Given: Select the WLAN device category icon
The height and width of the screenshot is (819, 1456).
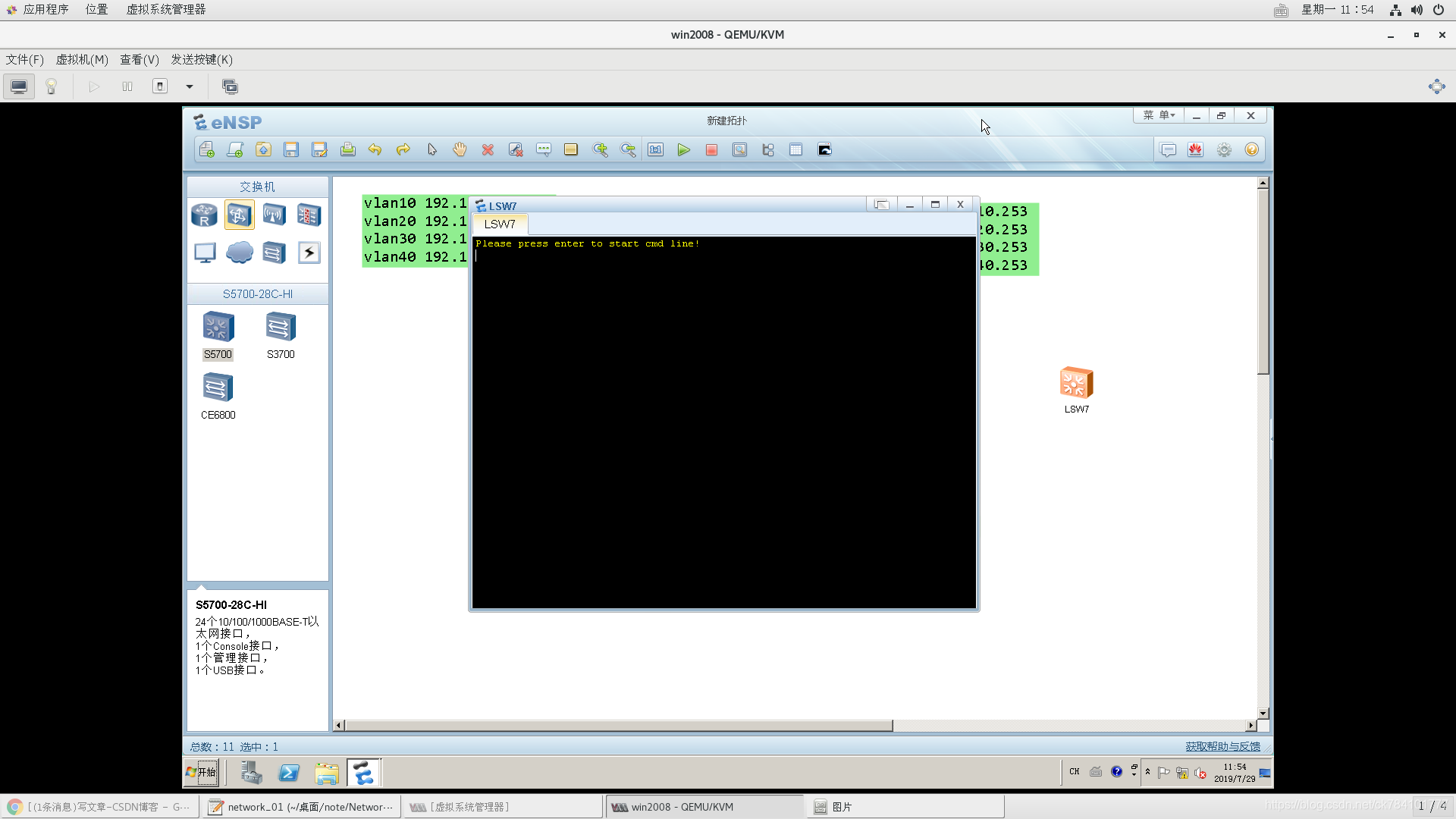Looking at the screenshot, I should tap(274, 215).
